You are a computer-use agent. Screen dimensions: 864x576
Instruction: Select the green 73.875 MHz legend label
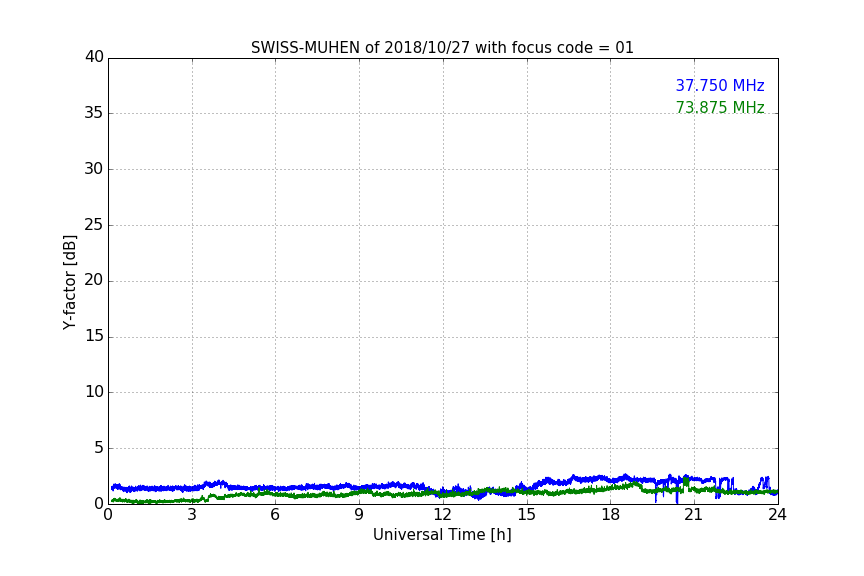(x=720, y=107)
